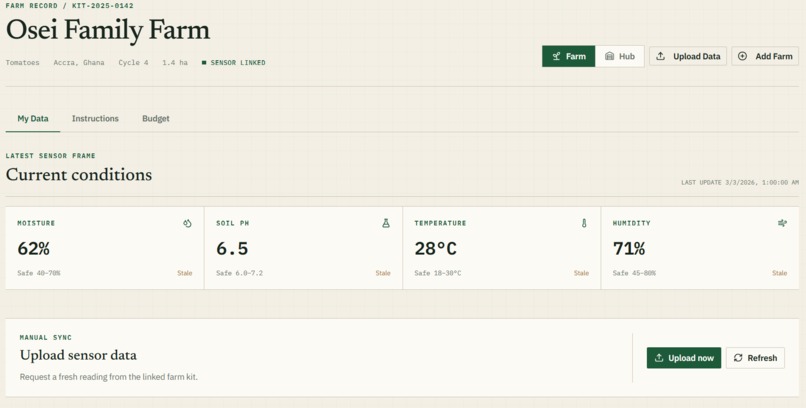Click the Safe 18–30°C range text
This screenshot has height=408, width=806.
tap(437, 273)
